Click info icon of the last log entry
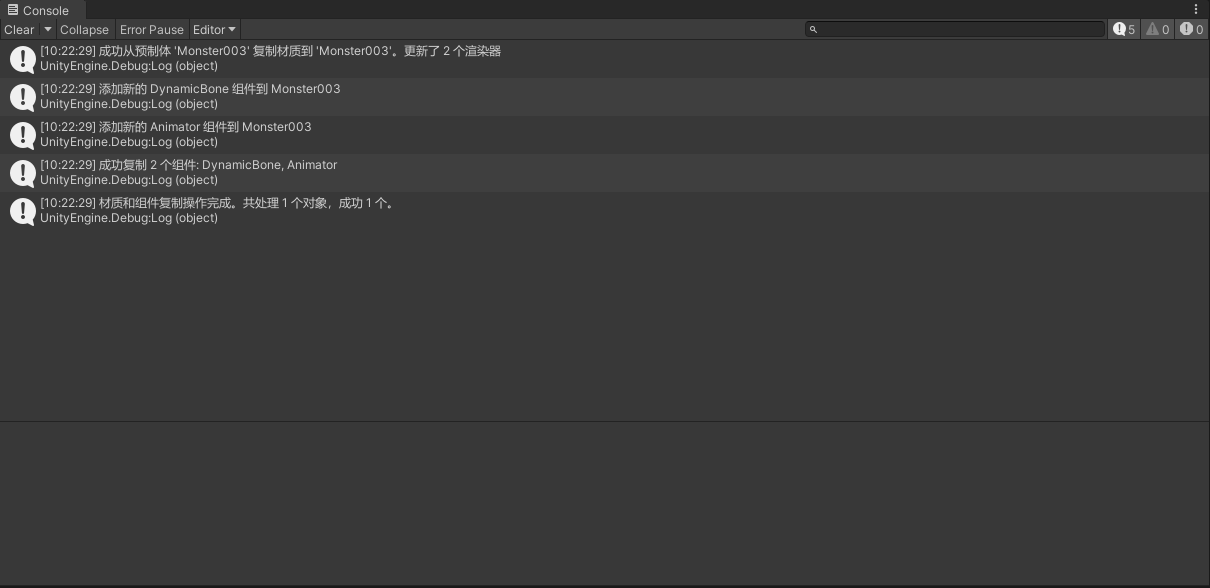 [22, 211]
